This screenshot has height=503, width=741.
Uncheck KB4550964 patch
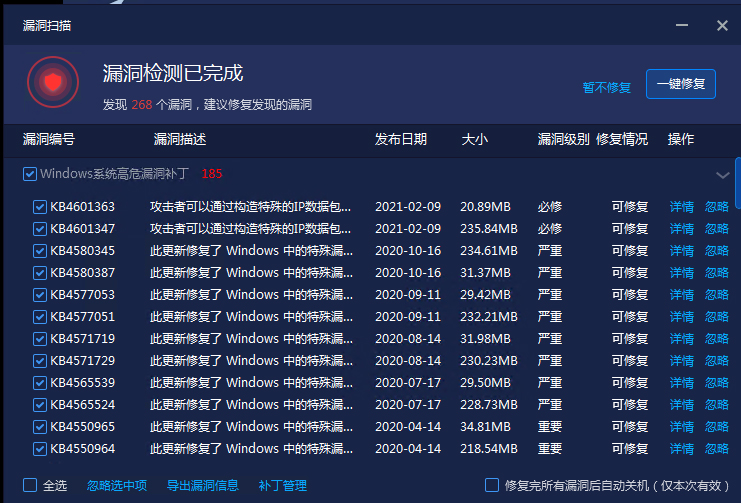[40, 449]
